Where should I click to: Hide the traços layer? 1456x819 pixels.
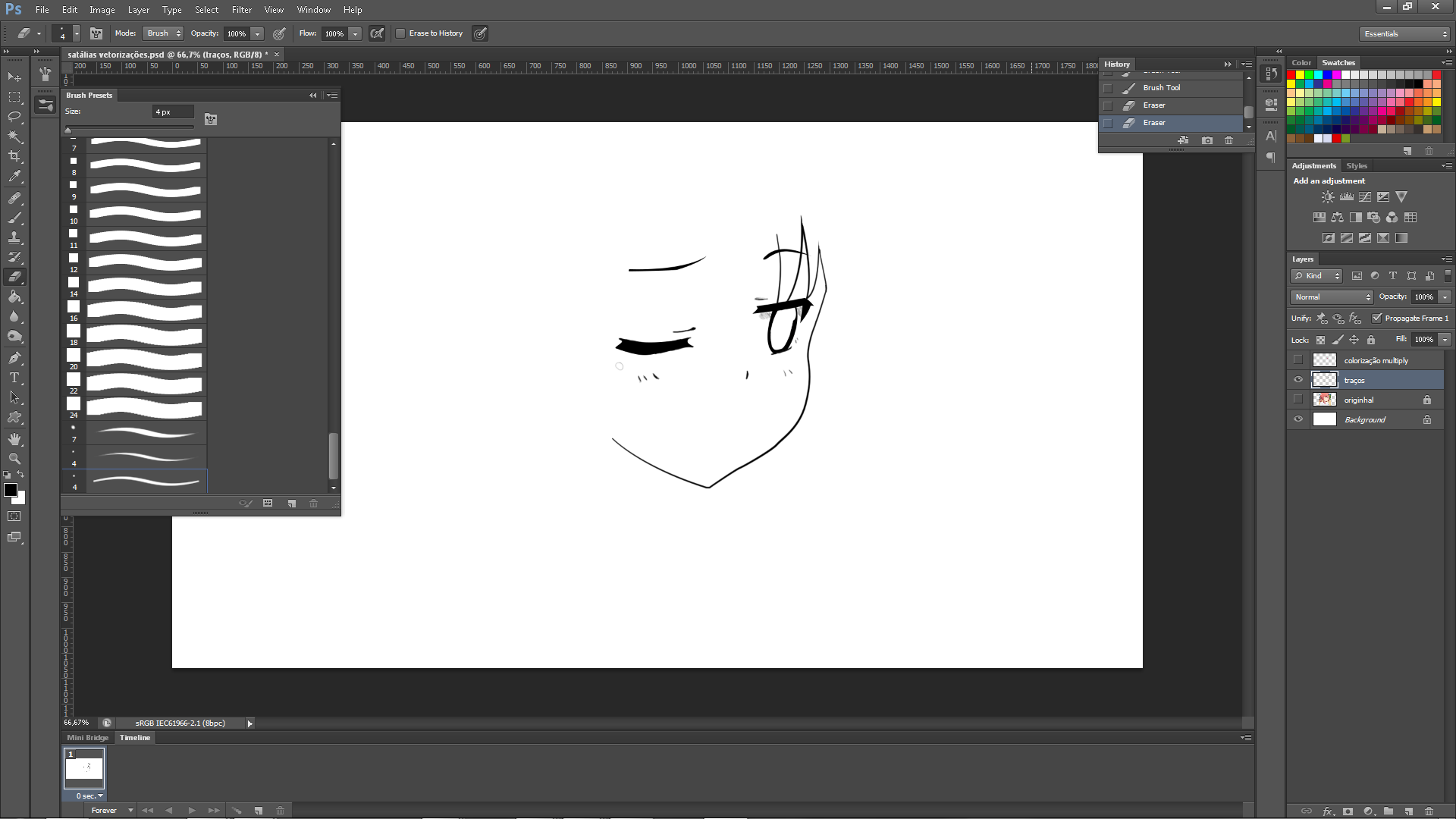(1298, 380)
